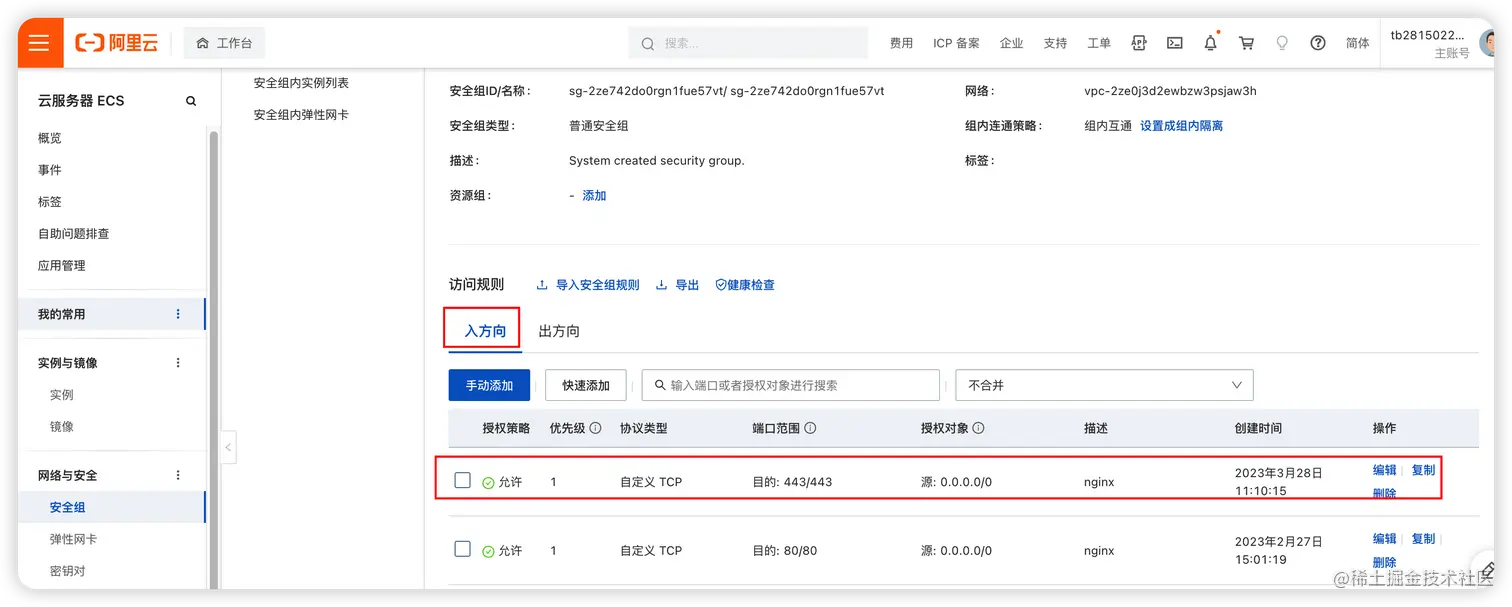Open the 工作台 home button
1512x607 pixels.
click(225, 43)
